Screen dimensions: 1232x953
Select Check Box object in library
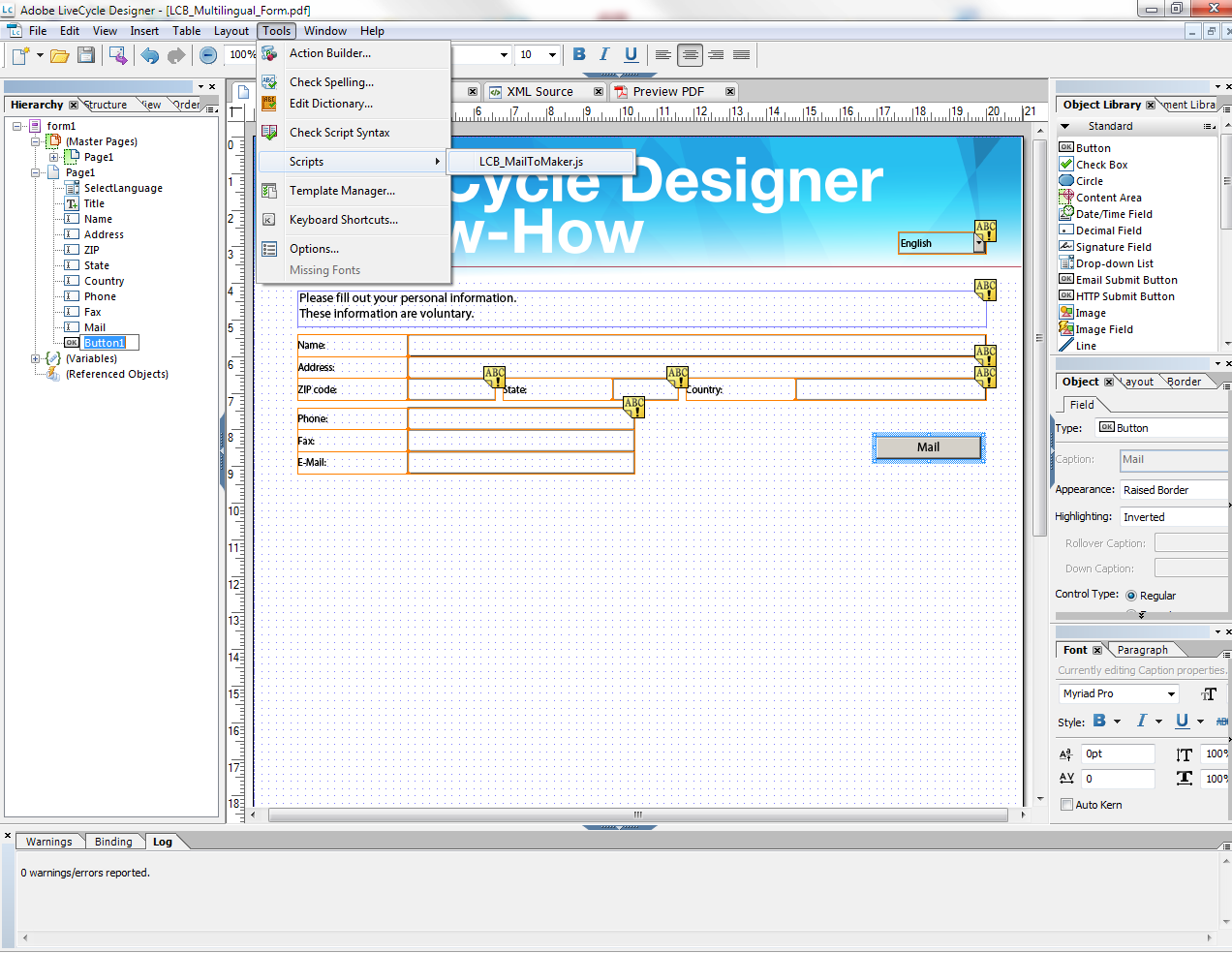click(1101, 165)
